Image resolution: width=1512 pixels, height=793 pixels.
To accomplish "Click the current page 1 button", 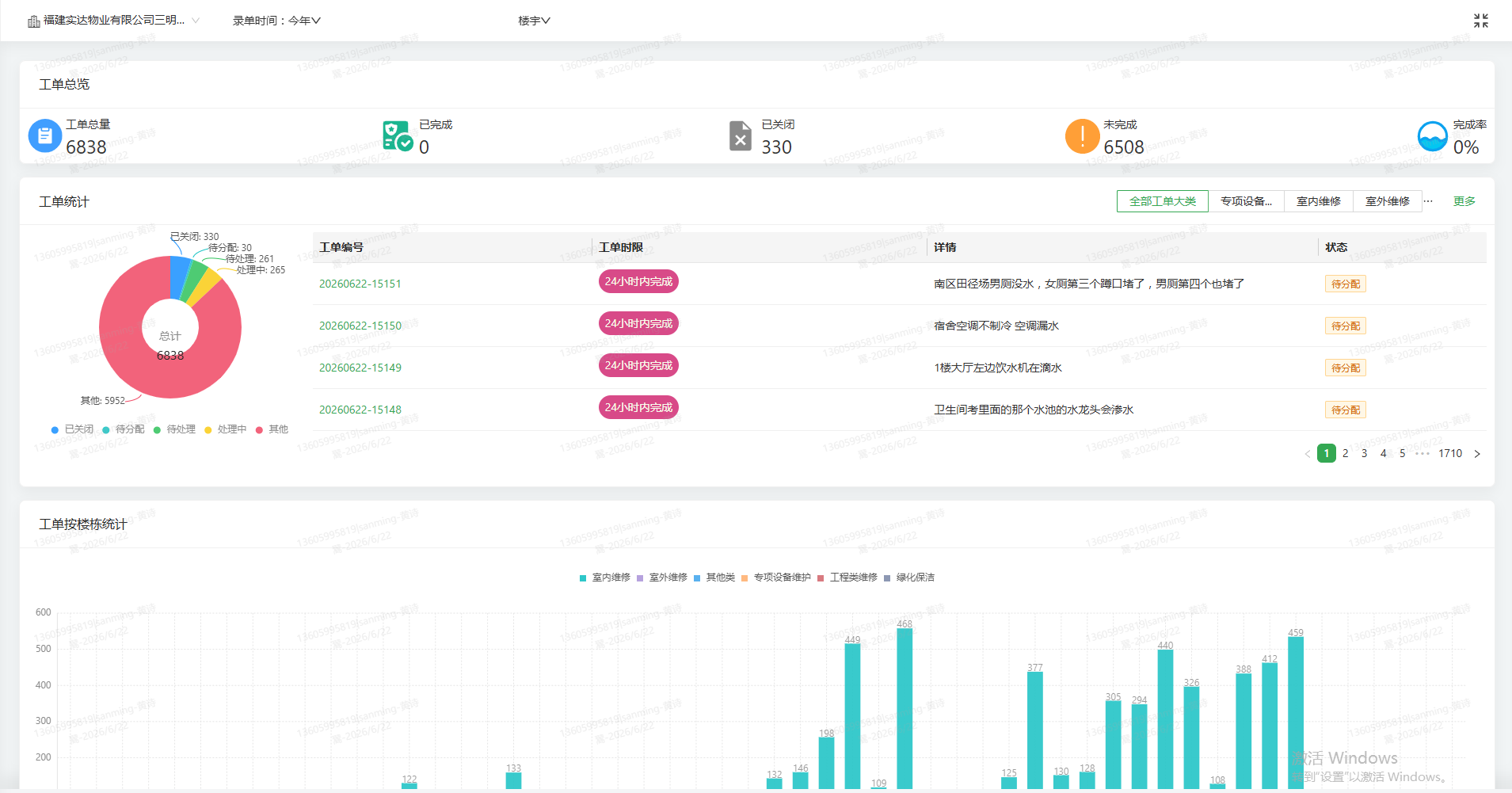I will 1327,453.
